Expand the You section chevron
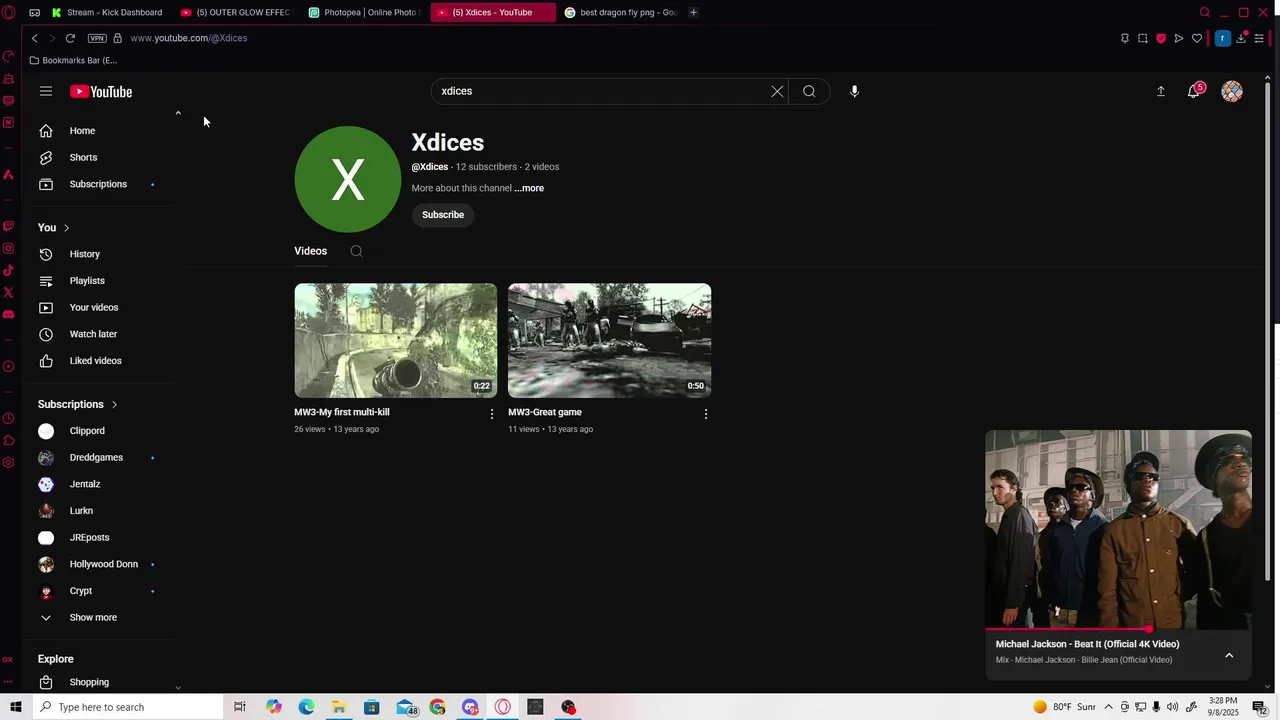 (x=66, y=228)
